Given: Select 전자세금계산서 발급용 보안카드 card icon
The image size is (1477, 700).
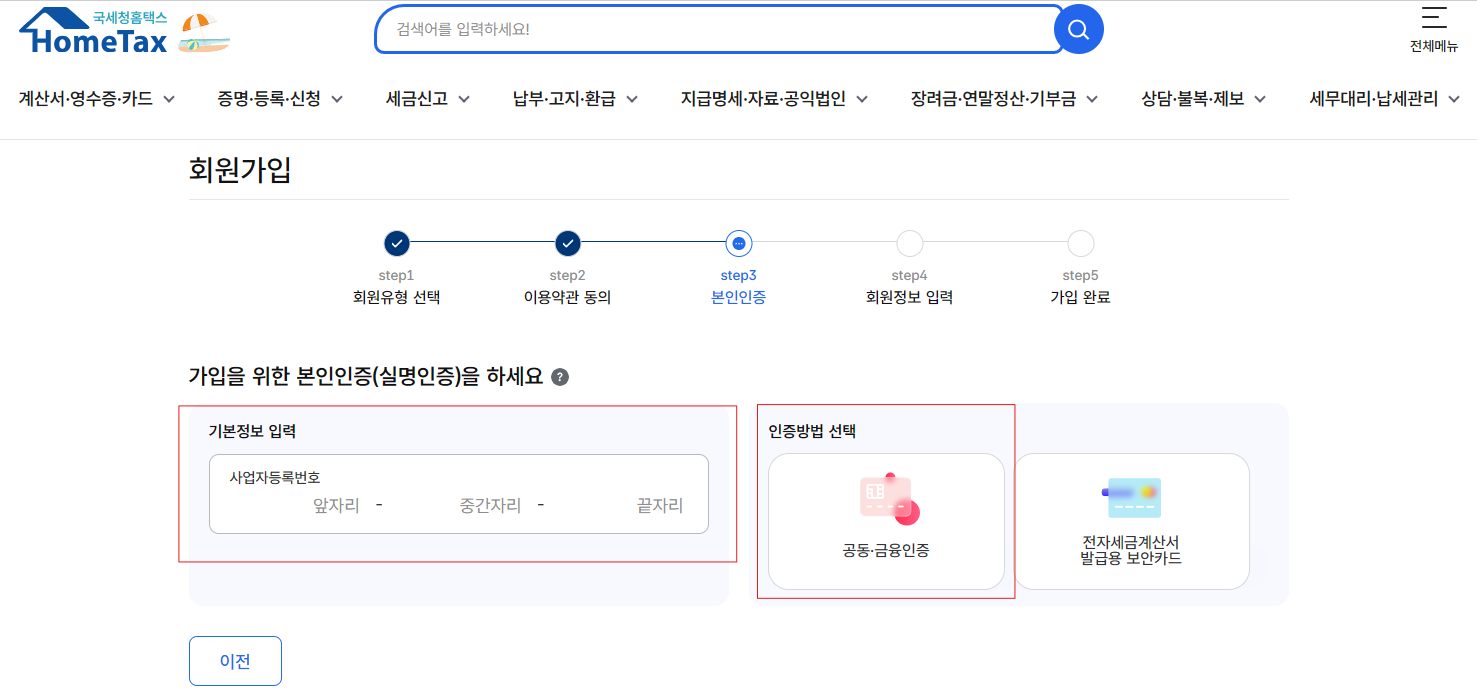Looking at the screenshot, I should pyautogui.click(x=1131, y=498).
